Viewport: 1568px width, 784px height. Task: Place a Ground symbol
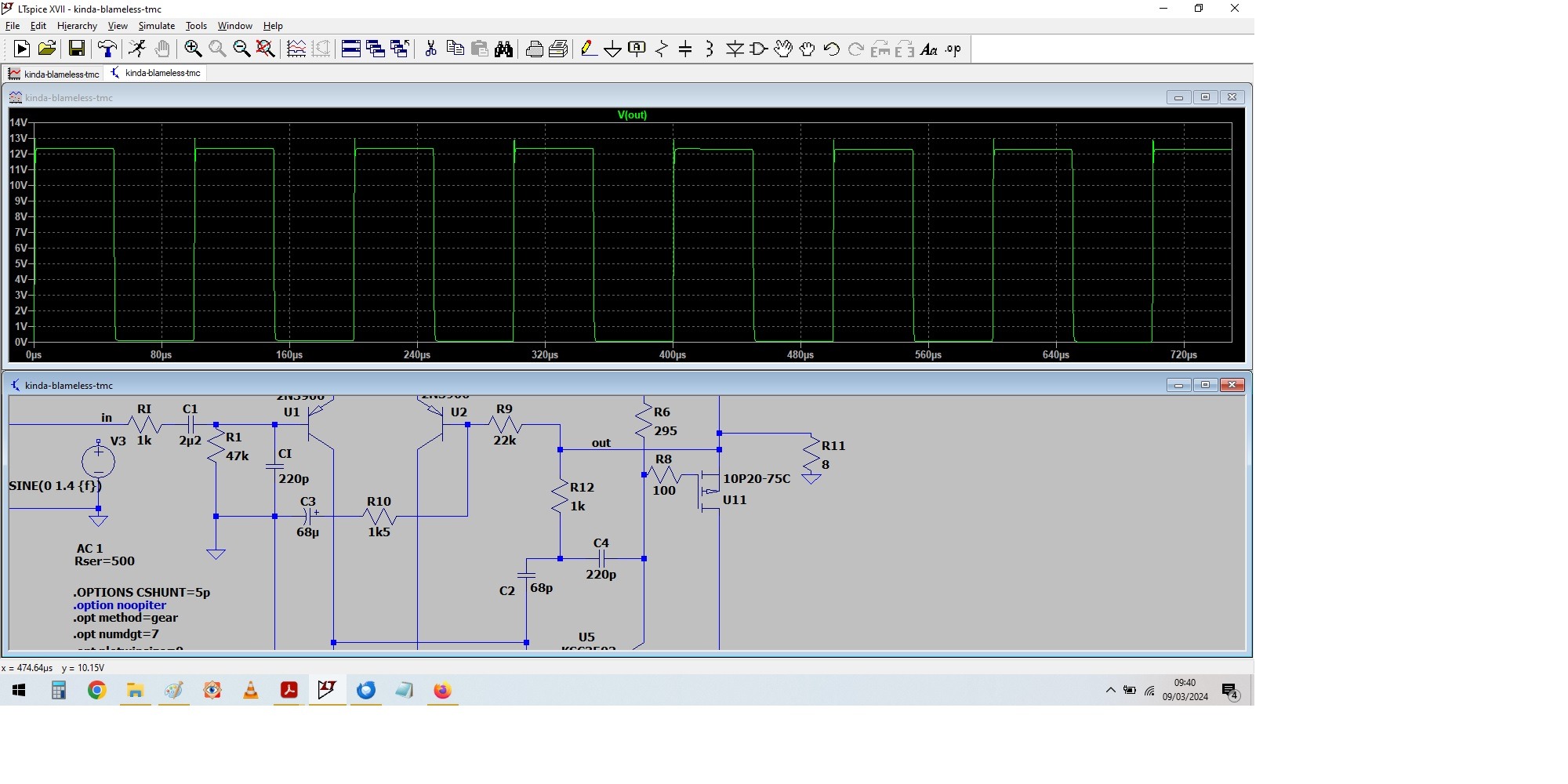click(613, 49)
